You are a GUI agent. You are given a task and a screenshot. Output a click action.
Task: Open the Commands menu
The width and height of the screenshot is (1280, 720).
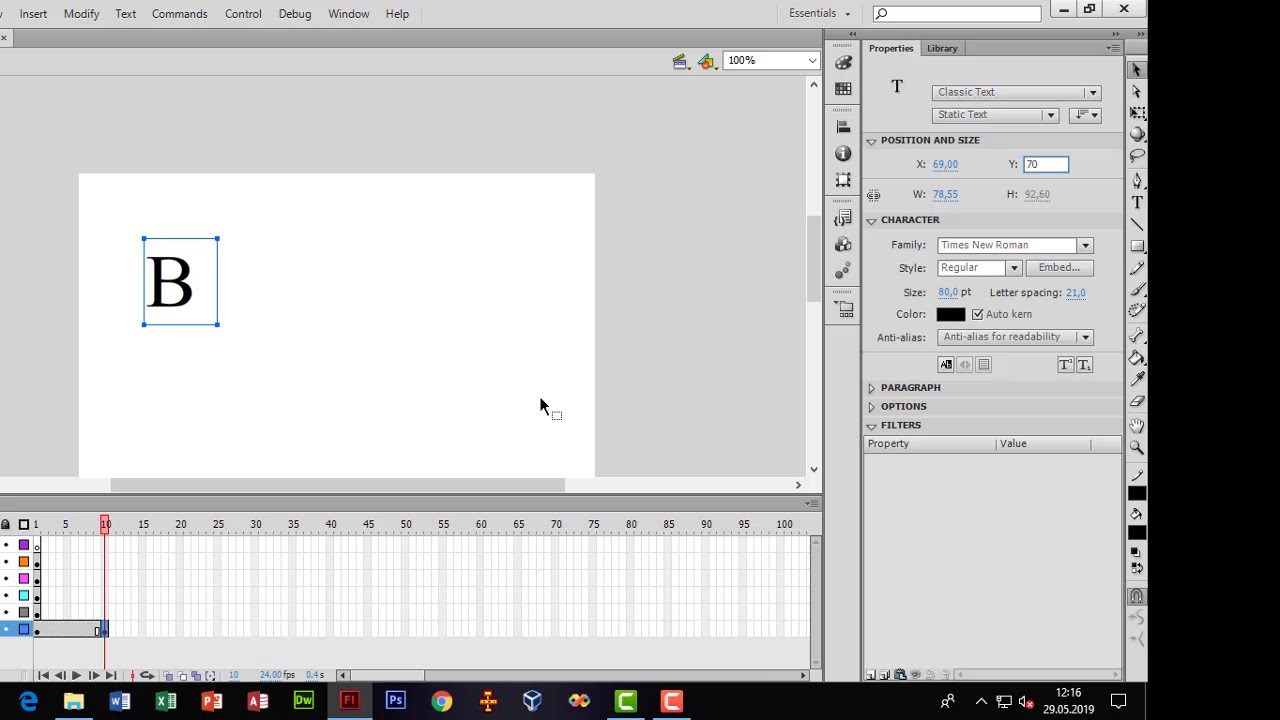[x=180, y=14]
